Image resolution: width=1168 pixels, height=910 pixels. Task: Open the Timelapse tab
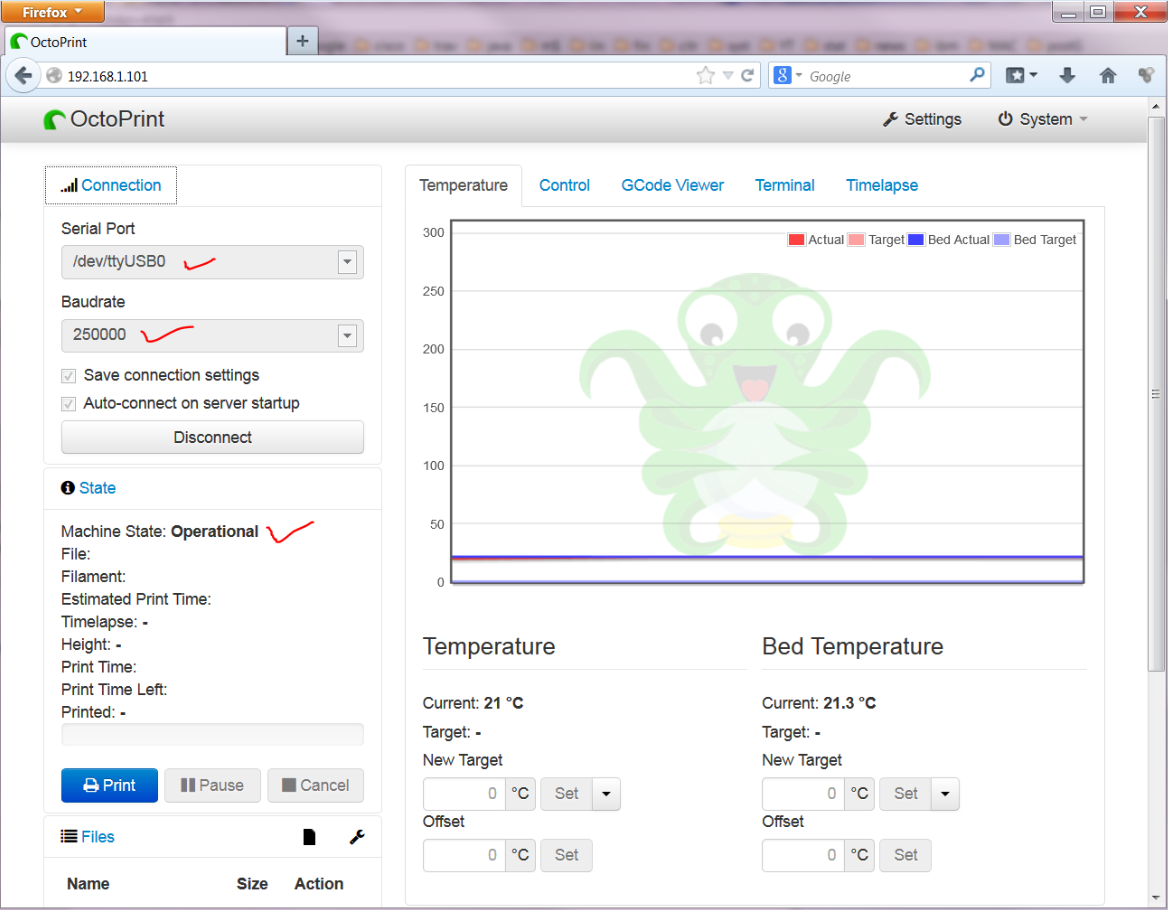(882, 185)
